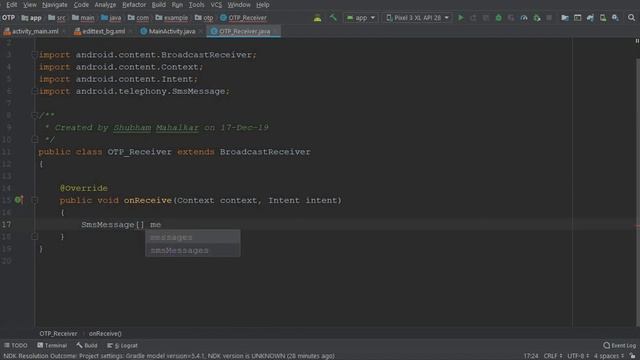Click the @Override annotation
Screen dimensions: 640x360
pos(84,188)
